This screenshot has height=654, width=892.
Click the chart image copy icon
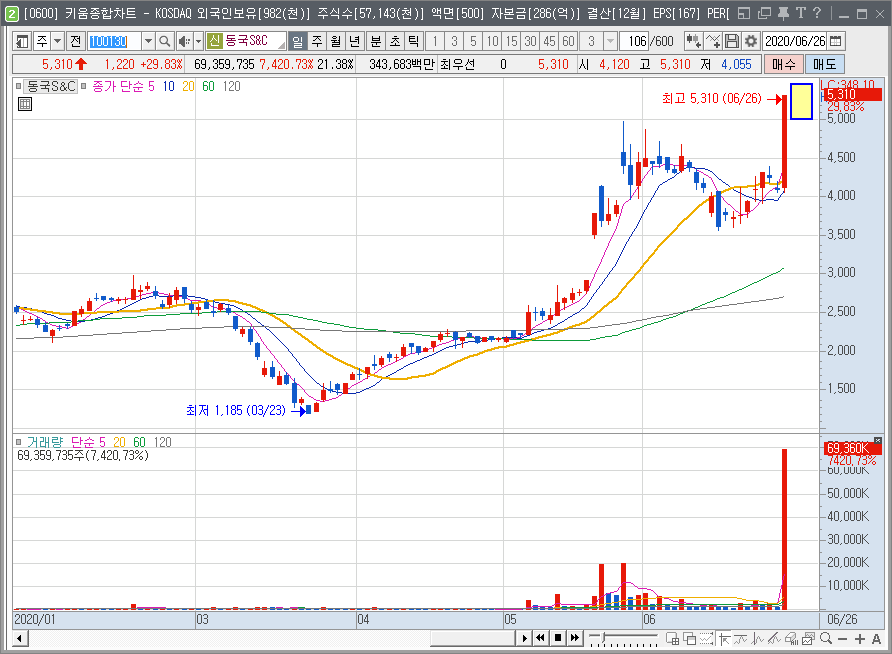click(808, 639)
